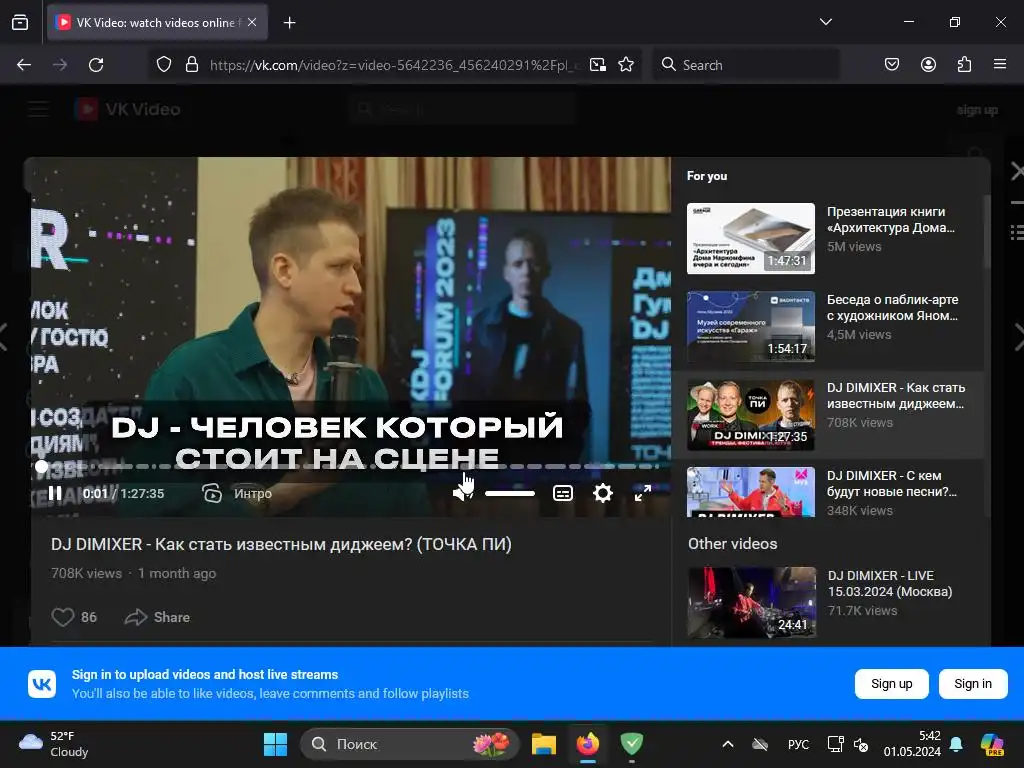Go forward in browser history
The image size is (1024, 768).
click(60, 65)
